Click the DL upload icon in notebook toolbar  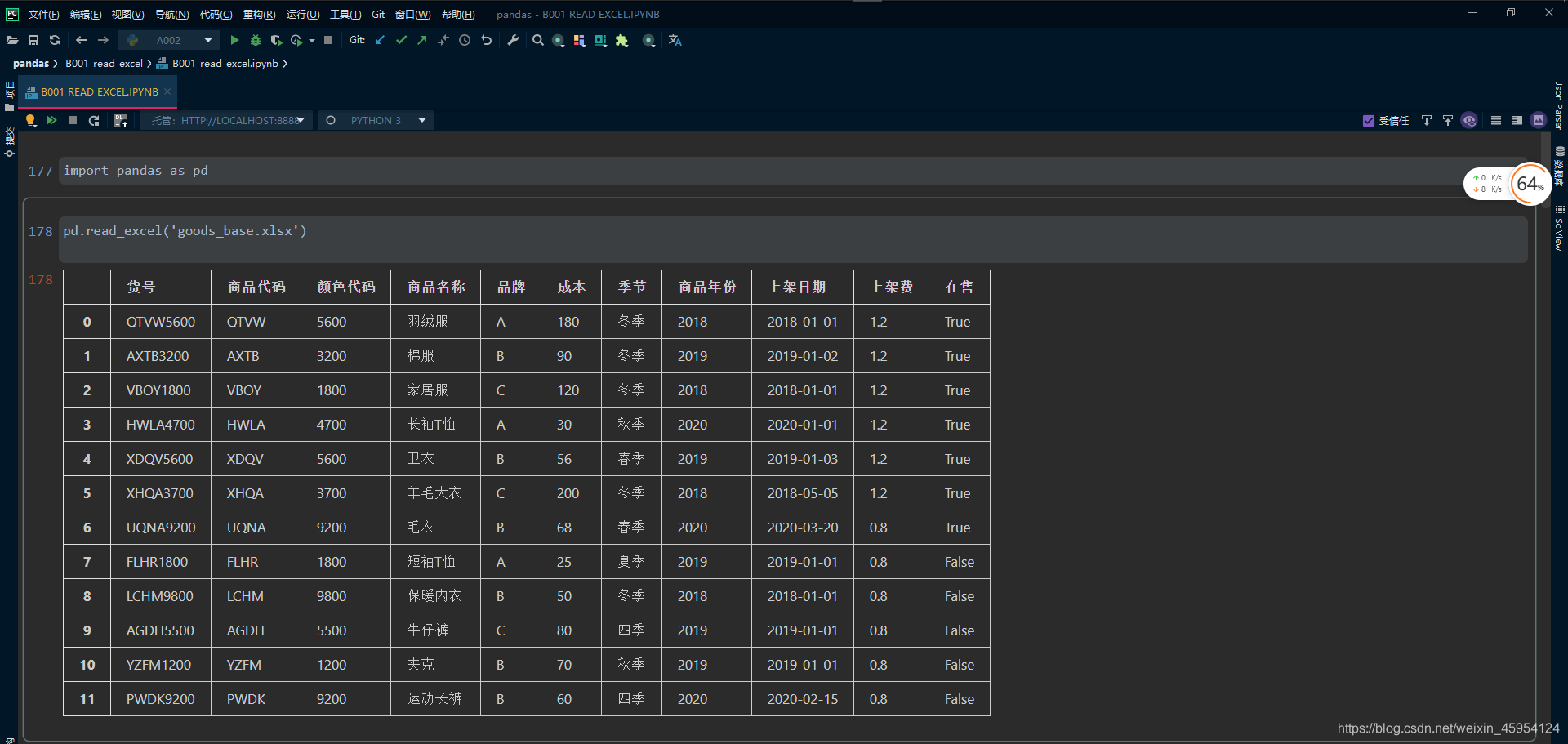pos(121,120)
